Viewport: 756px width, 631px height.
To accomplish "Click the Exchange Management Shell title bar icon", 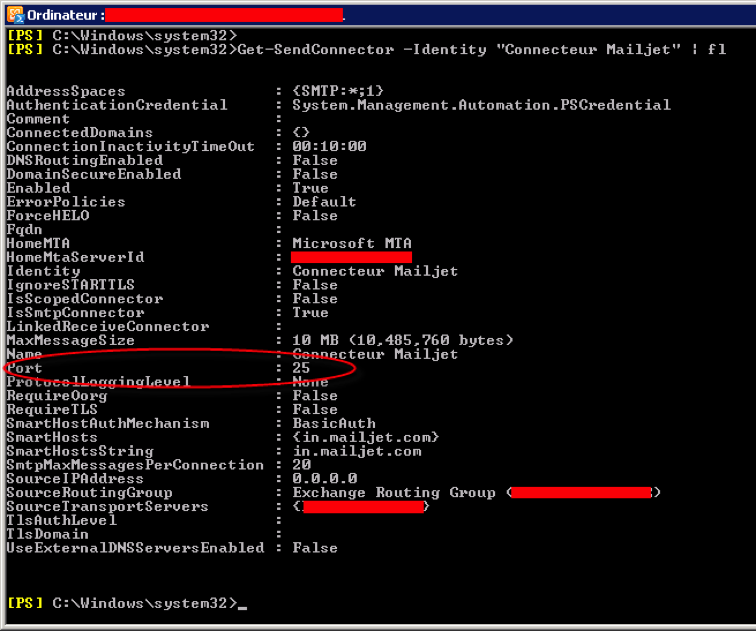I will pyautogui.click(x=15, y=15).
